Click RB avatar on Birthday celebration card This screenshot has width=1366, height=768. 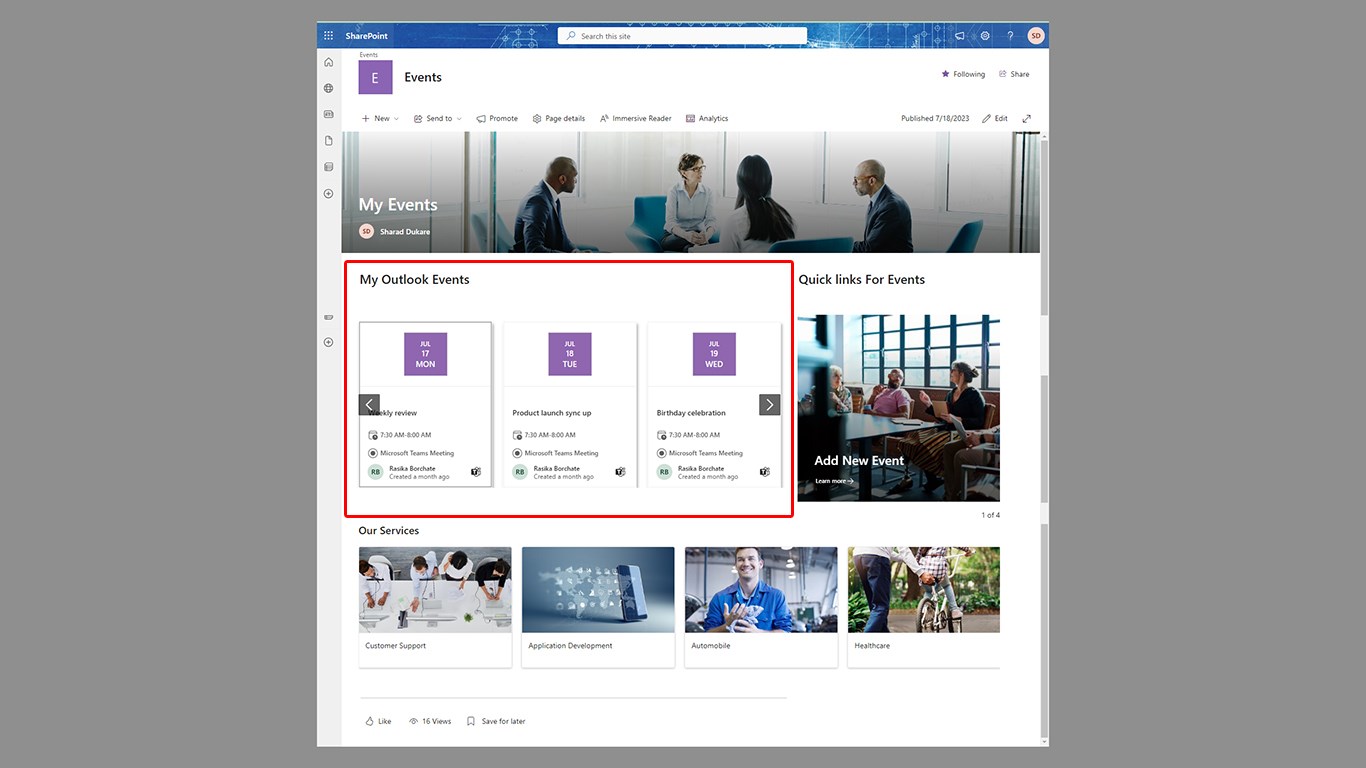pos(664,472)
